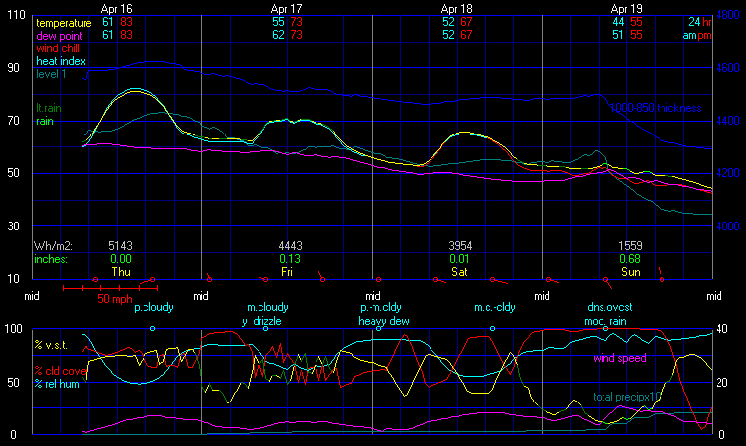Select the "moc. rain" condition label
Image resolution: width=746 pixels, height=446 pixels.
coord(605,321)
